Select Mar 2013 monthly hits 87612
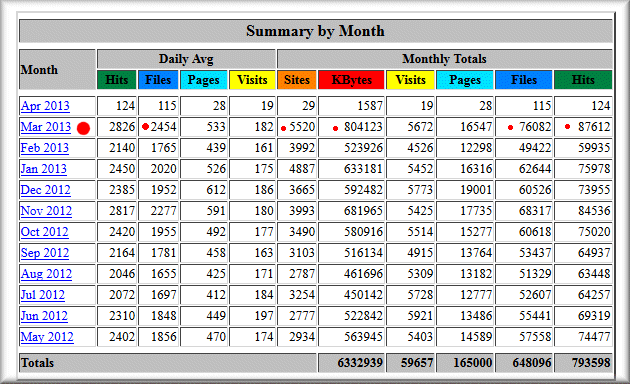630x384 pixels. [x=594, y=127]
